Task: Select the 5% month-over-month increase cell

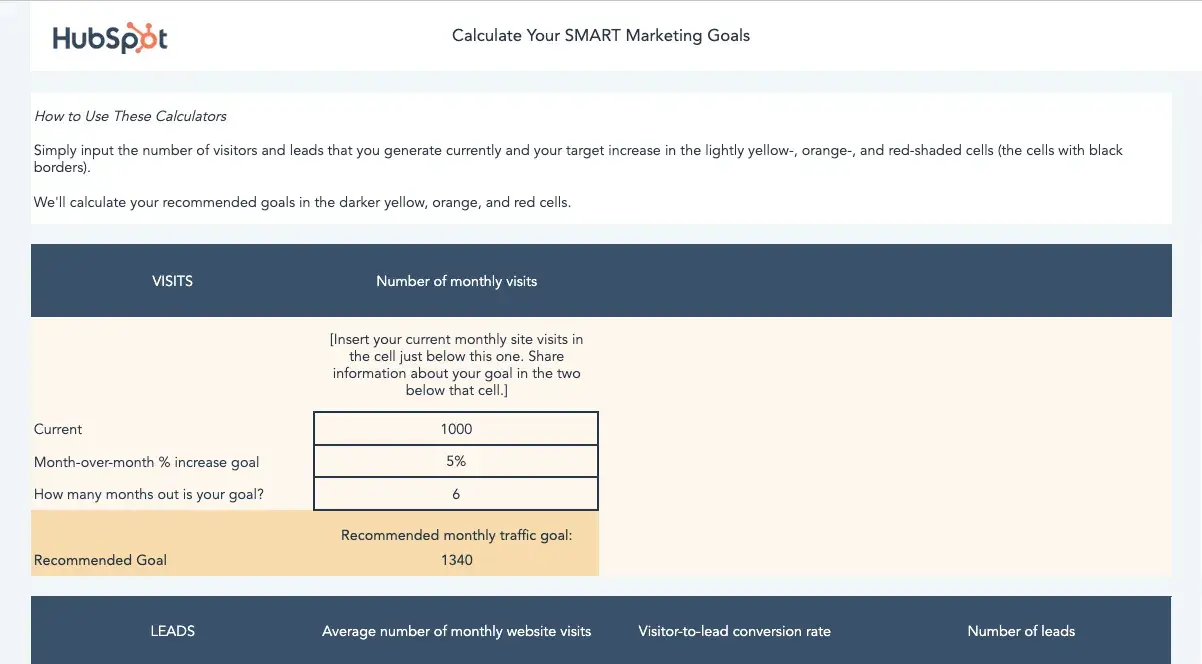Action: 456,461
